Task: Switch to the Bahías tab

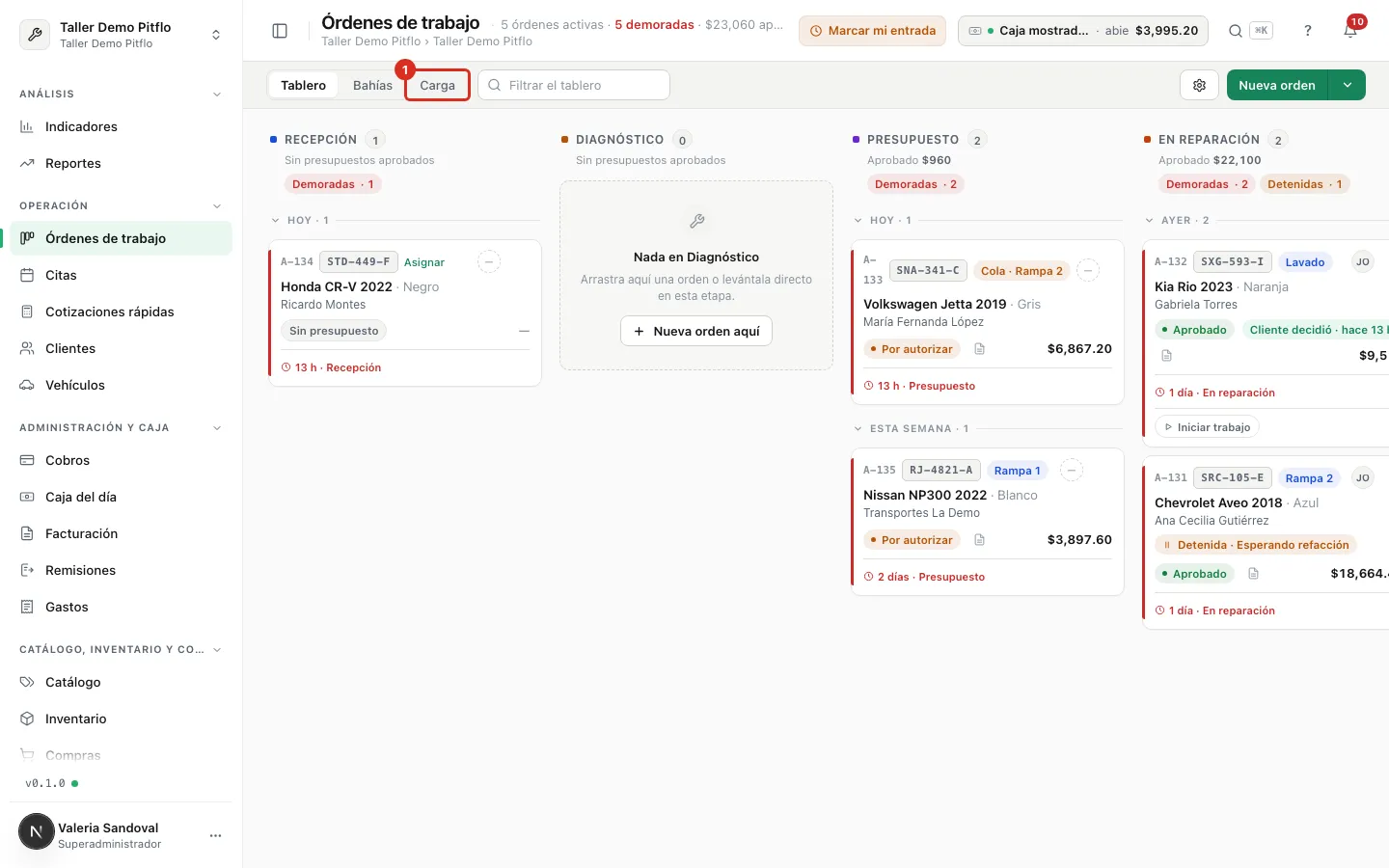Action: tap(372, 85)
